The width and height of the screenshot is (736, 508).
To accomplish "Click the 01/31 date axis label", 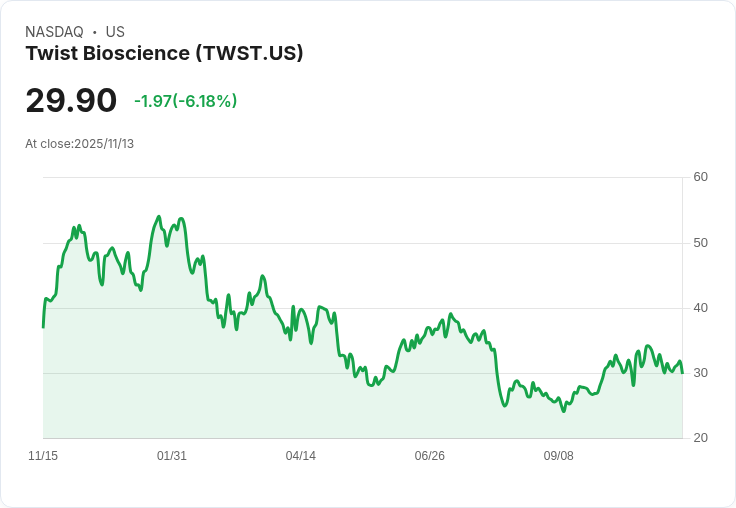I will pos(171,456).
